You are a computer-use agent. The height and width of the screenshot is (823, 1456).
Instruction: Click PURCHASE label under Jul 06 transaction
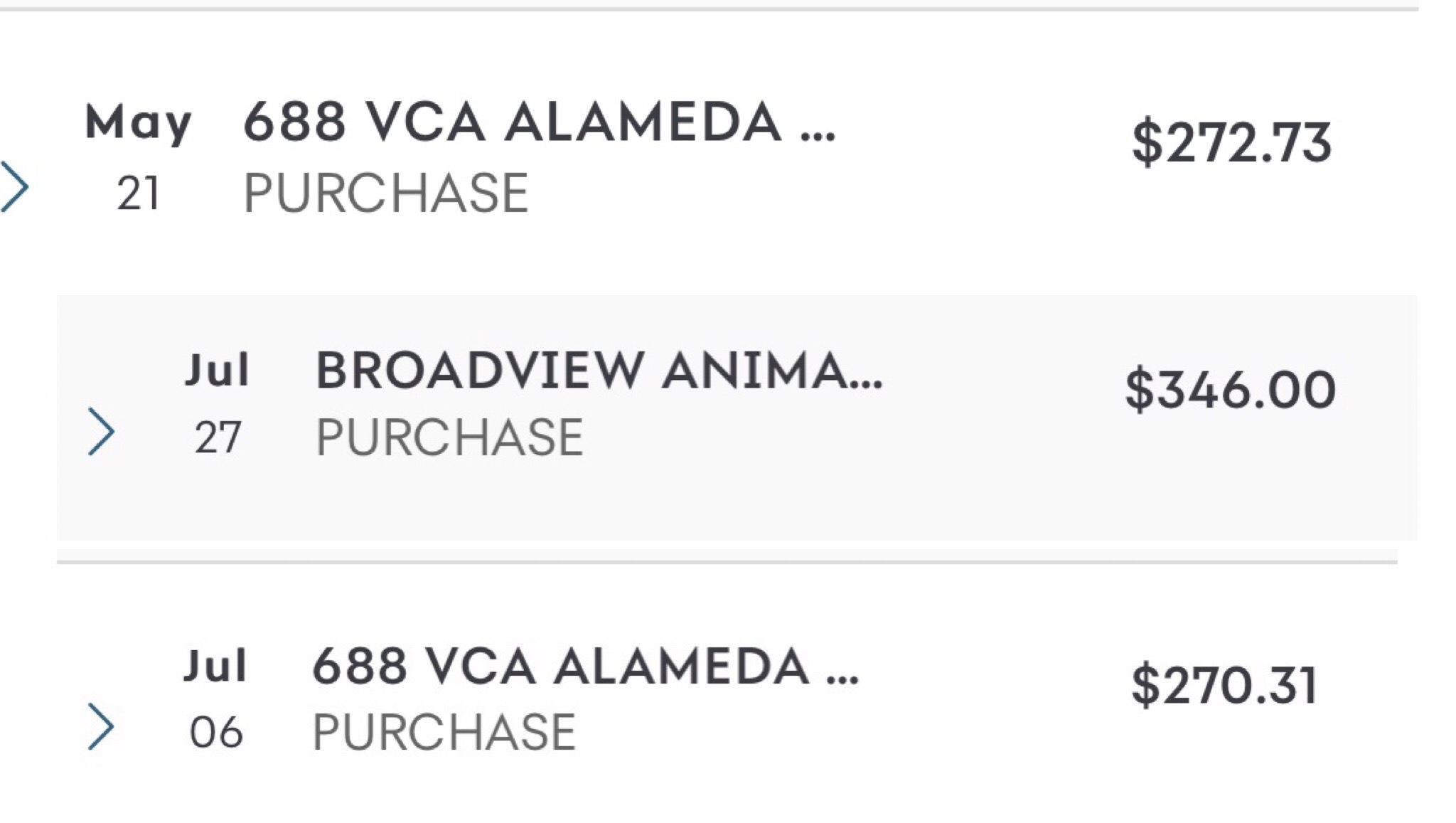(444, 732)
